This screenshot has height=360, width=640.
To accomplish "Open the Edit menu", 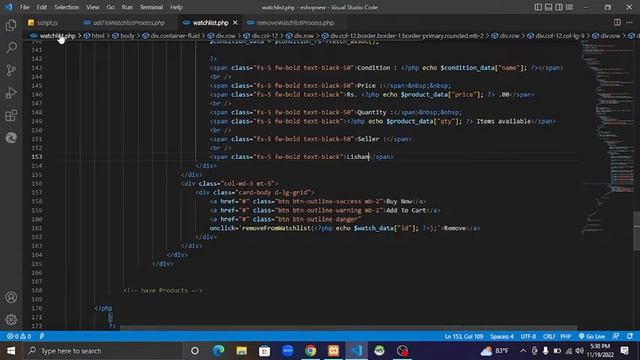I will [42, 7].
